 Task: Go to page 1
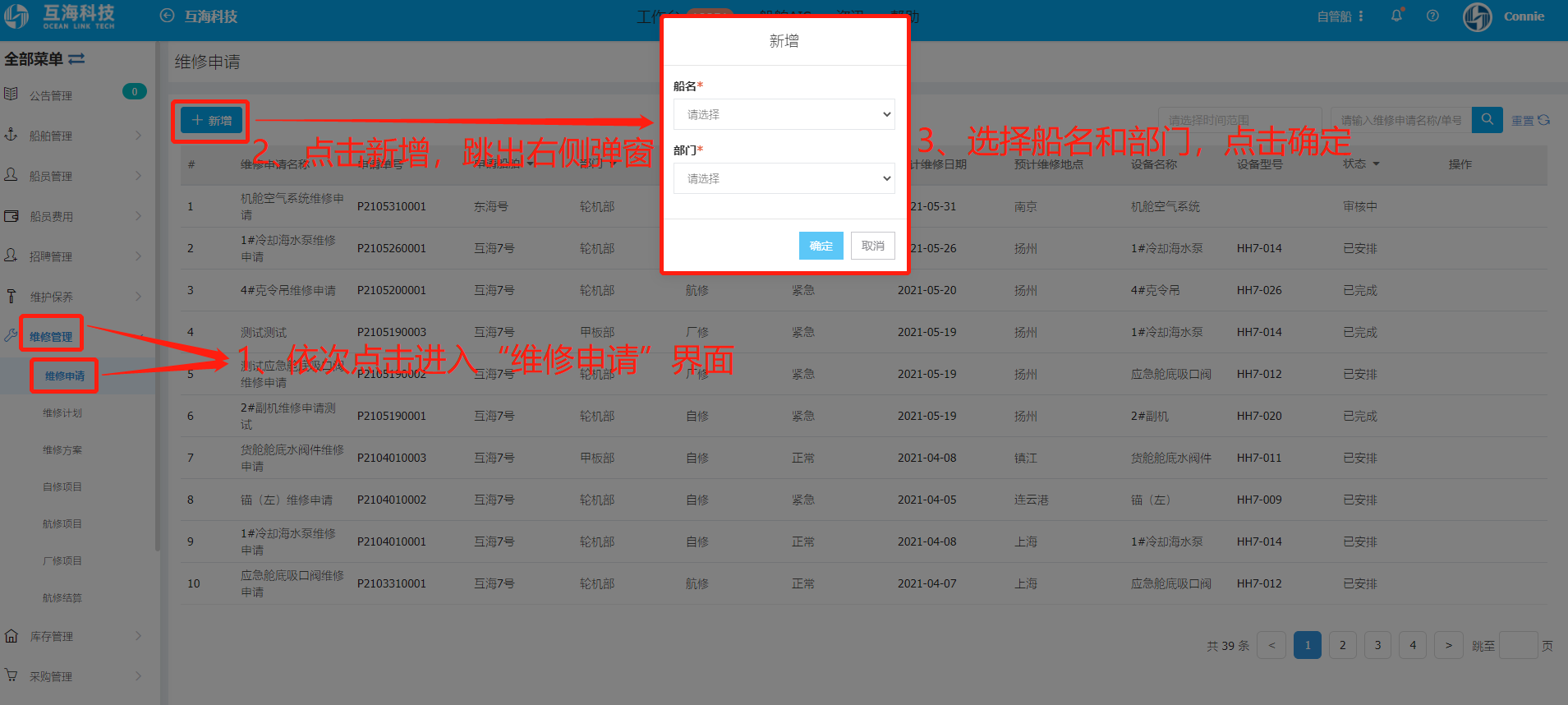[x=1308, y=645]
